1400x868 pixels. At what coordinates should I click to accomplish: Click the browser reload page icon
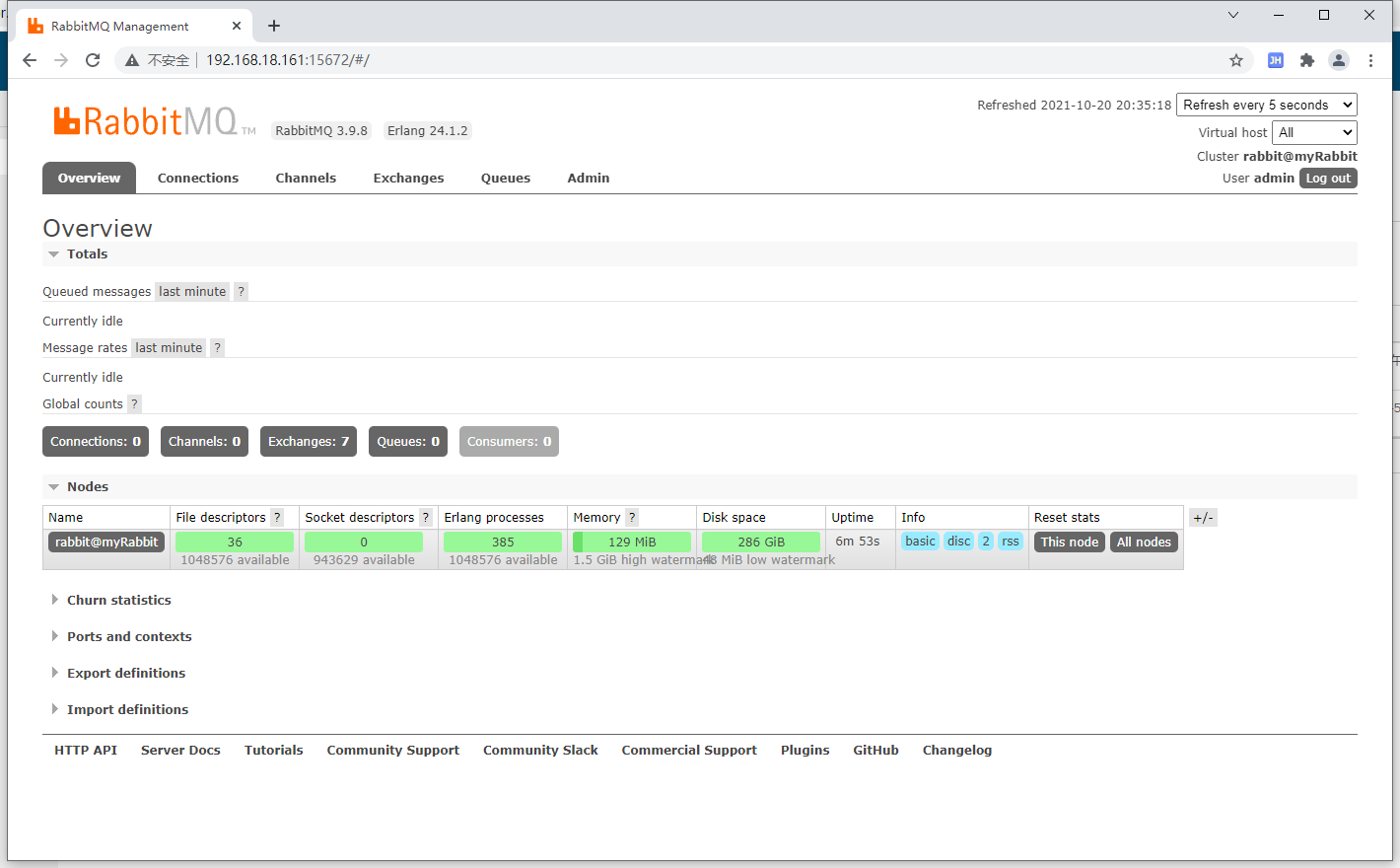tap(93, 60)
